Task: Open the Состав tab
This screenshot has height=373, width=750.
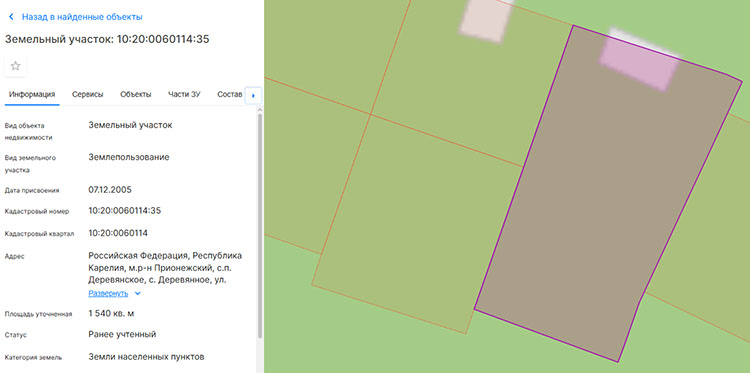Action: click(230, 95)
